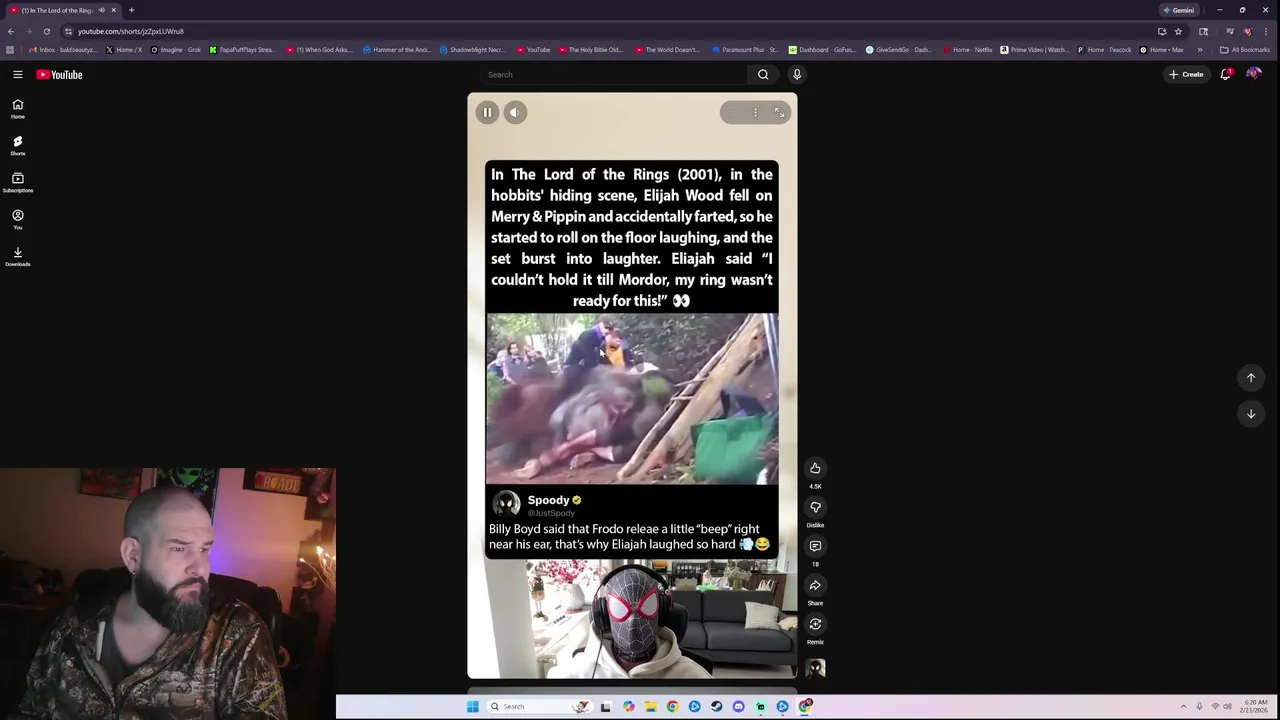The image size is (1280, 720).
Task: Go back in Chrome
Action: (x=11, y=31)
